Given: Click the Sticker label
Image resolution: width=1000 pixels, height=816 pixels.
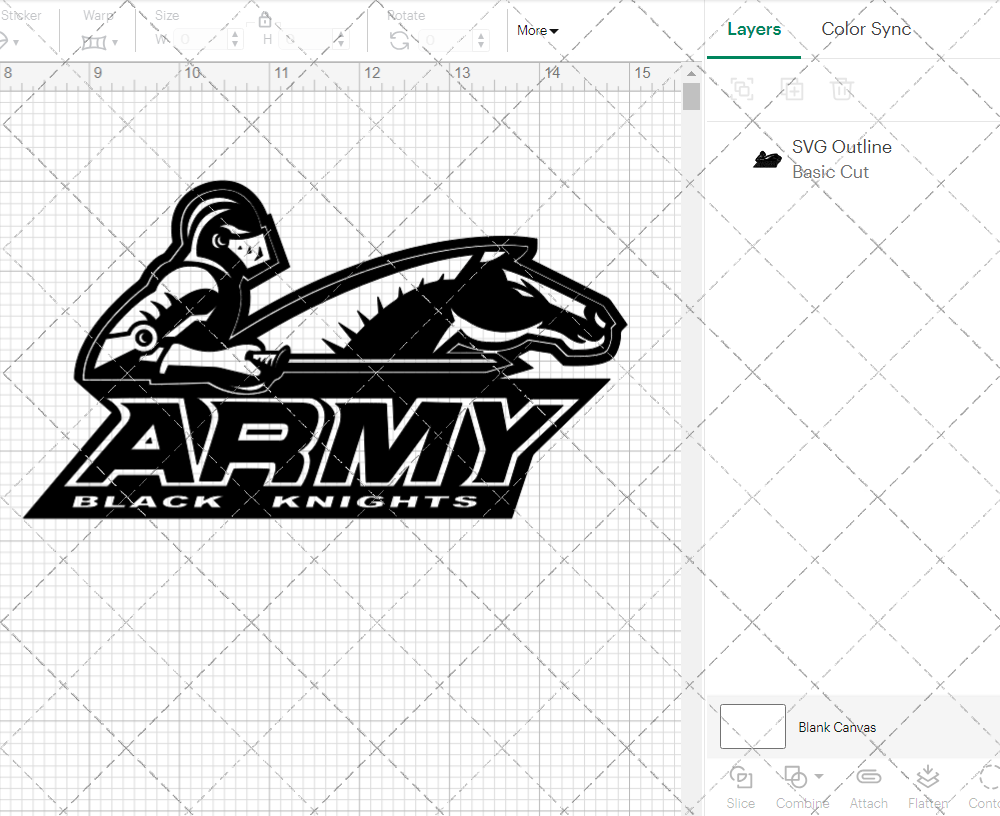Looking at the screenshot, I should click(21, 15).
